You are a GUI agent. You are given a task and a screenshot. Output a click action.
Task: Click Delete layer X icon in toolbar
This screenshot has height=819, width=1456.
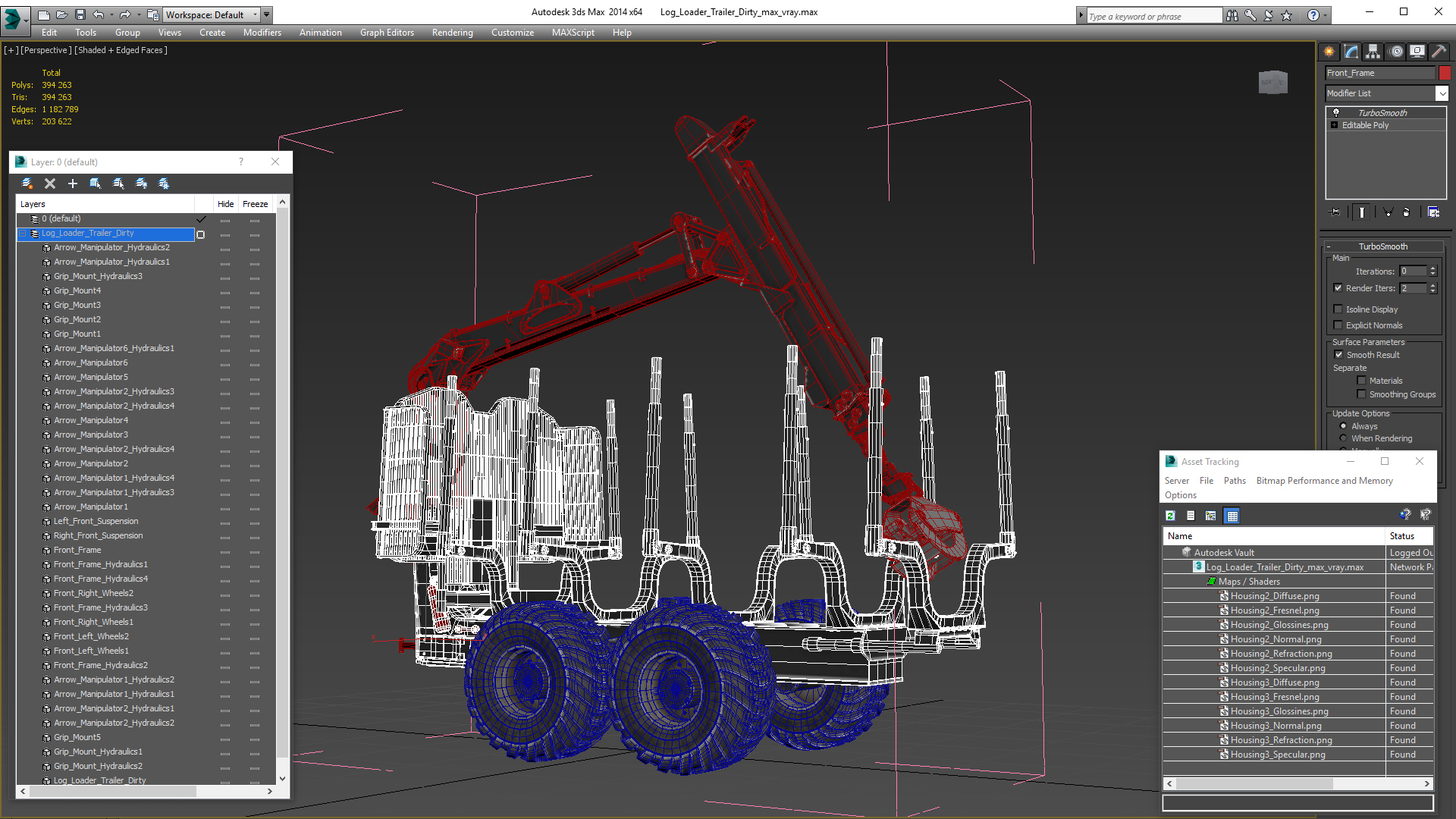[50, 184]
